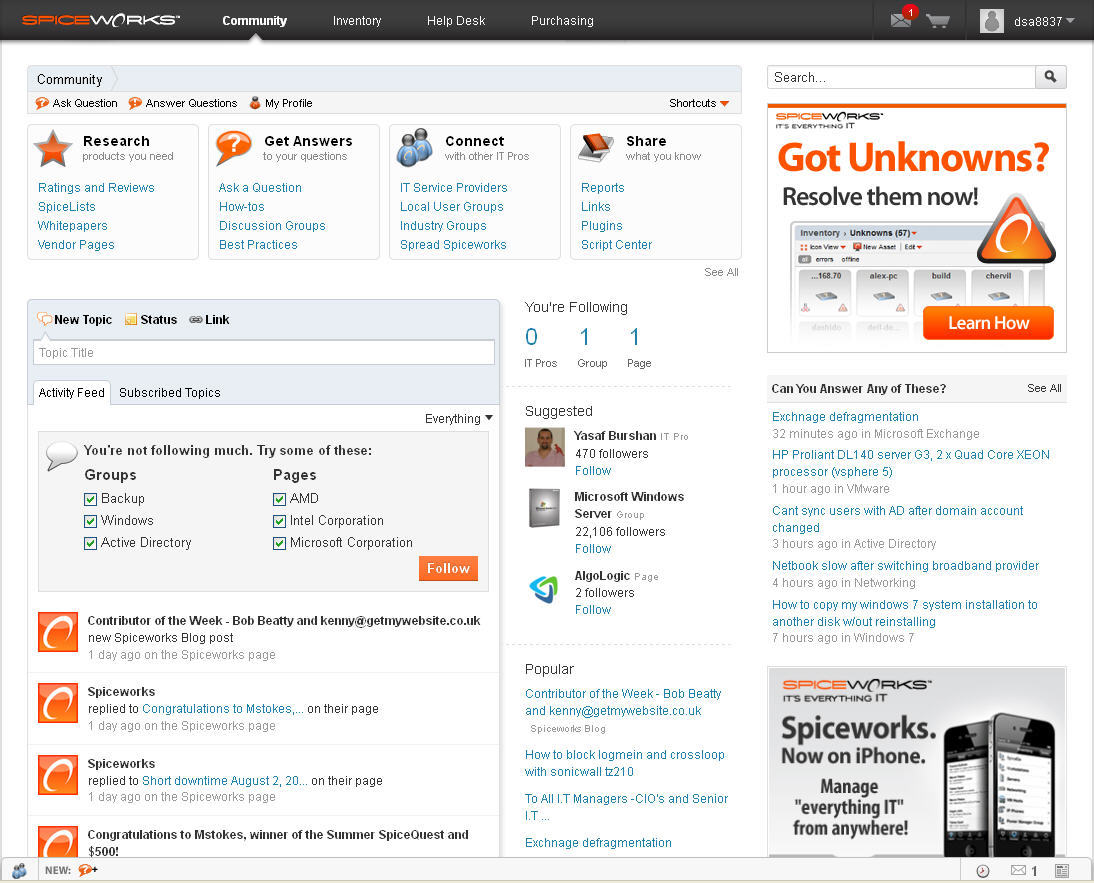Click inside the Topic Title input field
The width and height of the screenshot is (1094, 883).
pyautogui.click(x=263, y=352)
